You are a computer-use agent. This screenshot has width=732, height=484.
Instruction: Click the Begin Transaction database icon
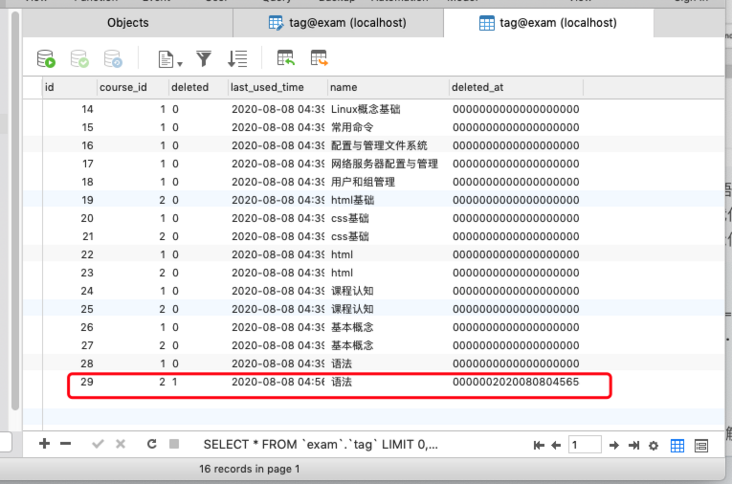46,59
